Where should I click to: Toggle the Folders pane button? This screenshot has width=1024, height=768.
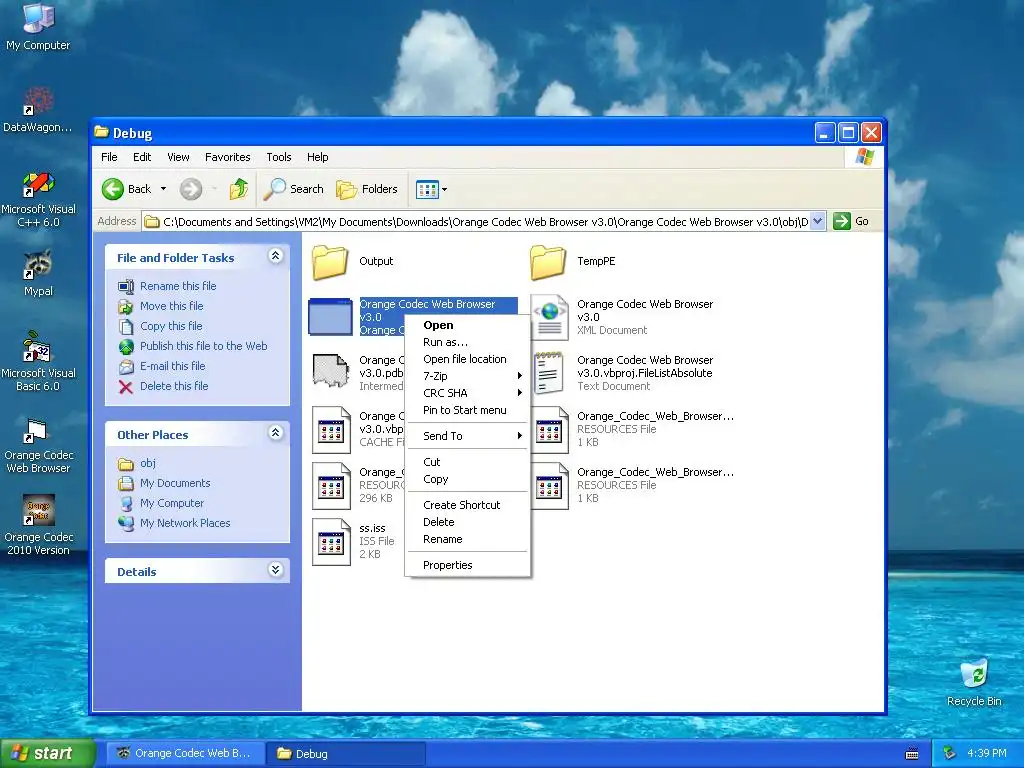pos(367,189)
